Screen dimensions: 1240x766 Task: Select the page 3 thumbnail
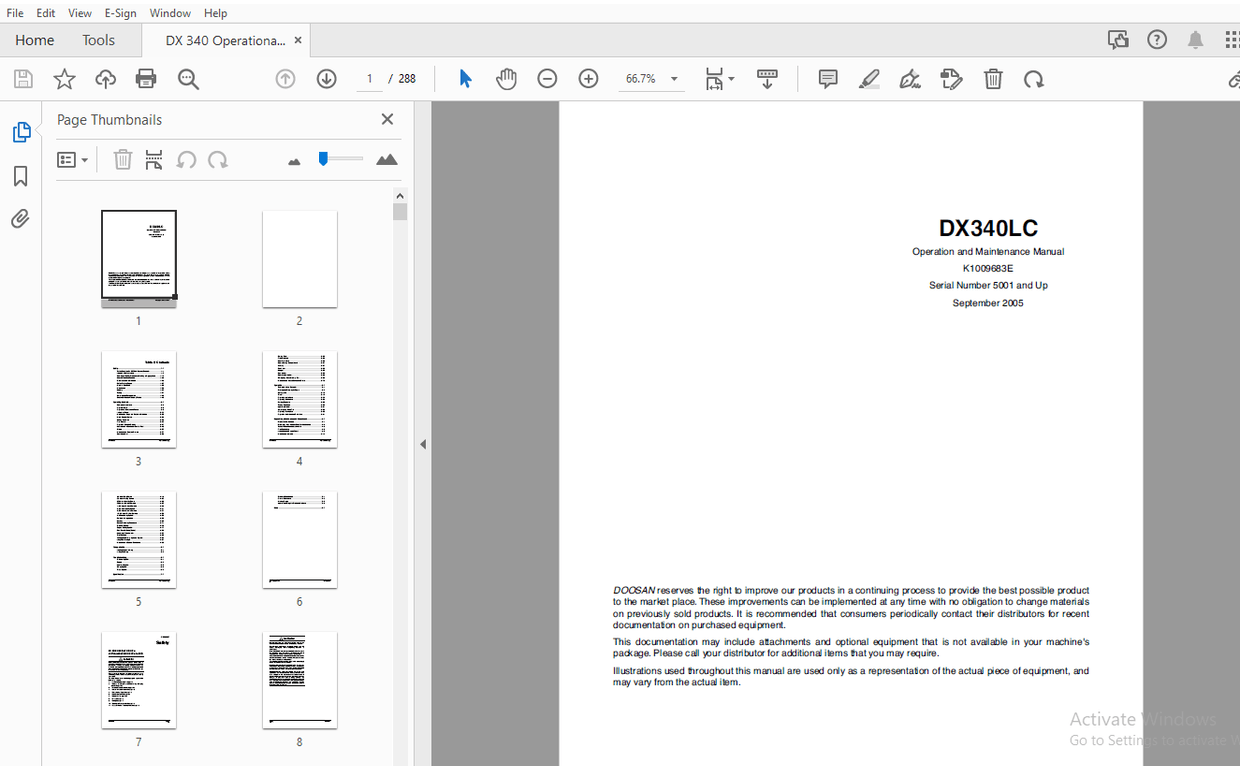[x=138, y=398]
